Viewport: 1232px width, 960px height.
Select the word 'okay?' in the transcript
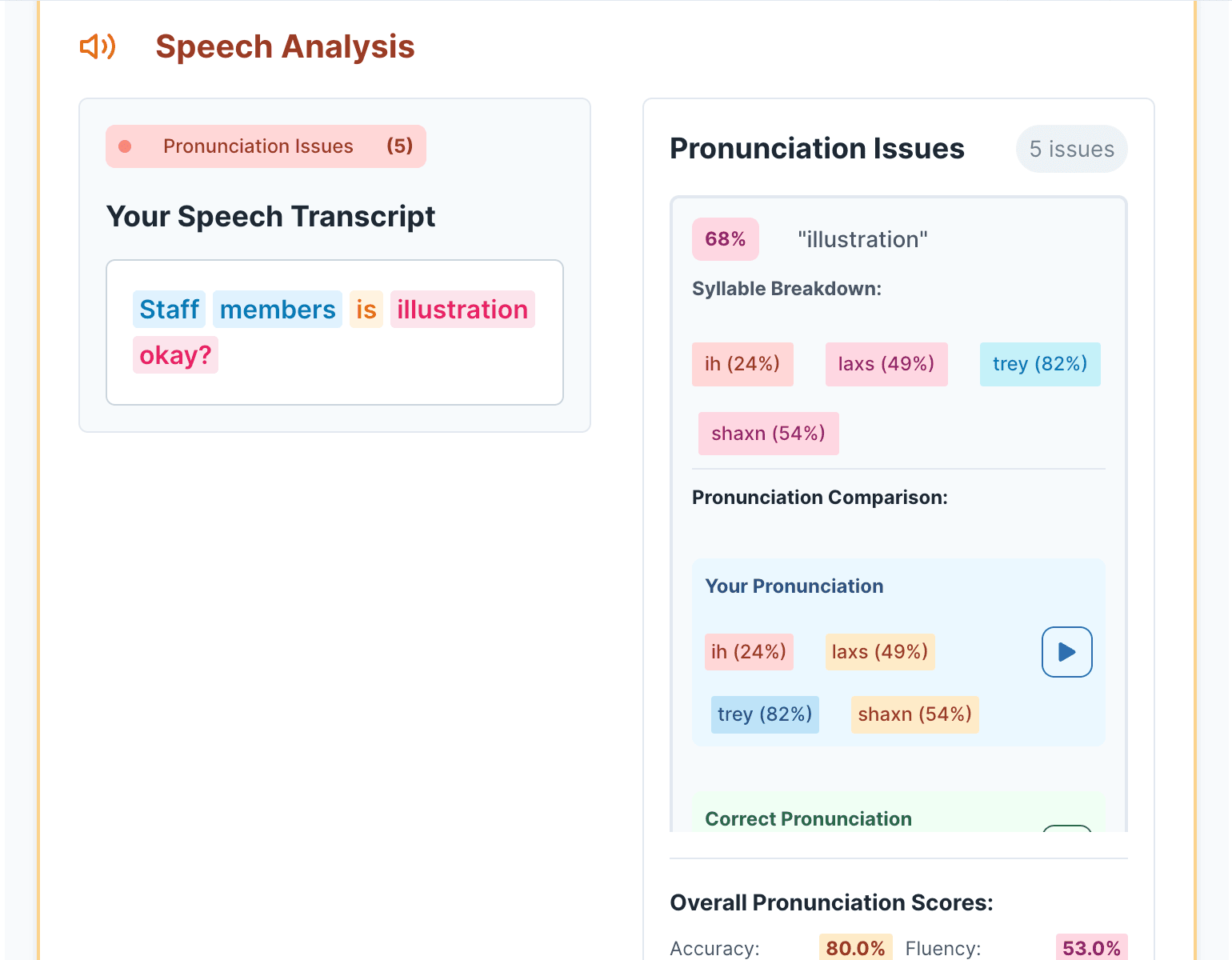(175, 354)
